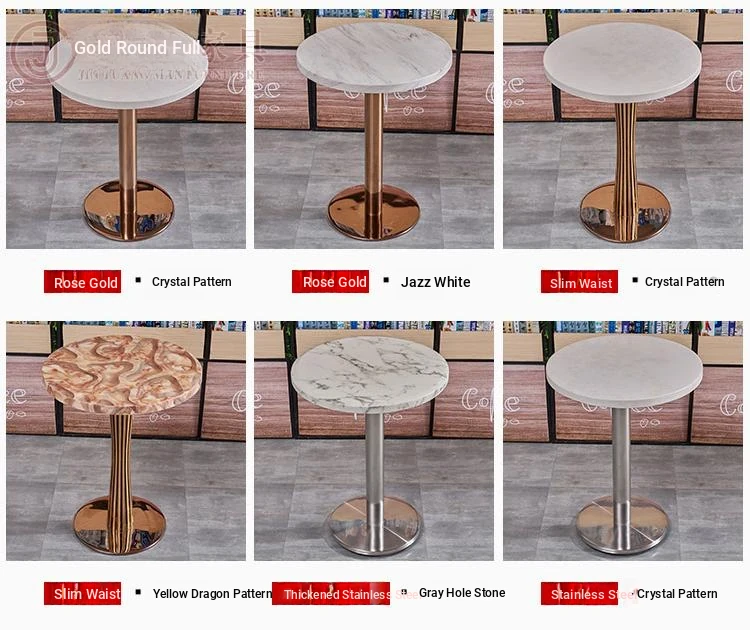Choose the Thickened Stainless Steel red label
This screenshot has width=750, height=630.
331,594
